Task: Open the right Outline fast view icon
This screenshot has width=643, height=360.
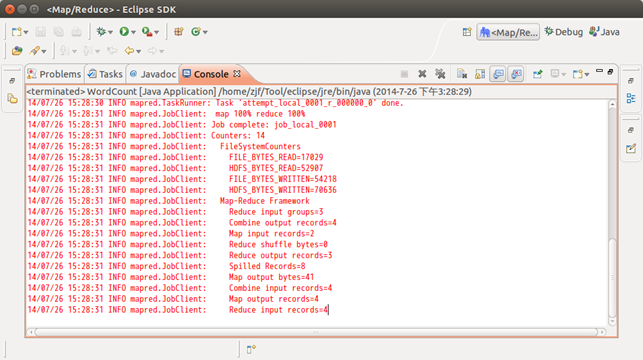Action: (x=631, y=98)
